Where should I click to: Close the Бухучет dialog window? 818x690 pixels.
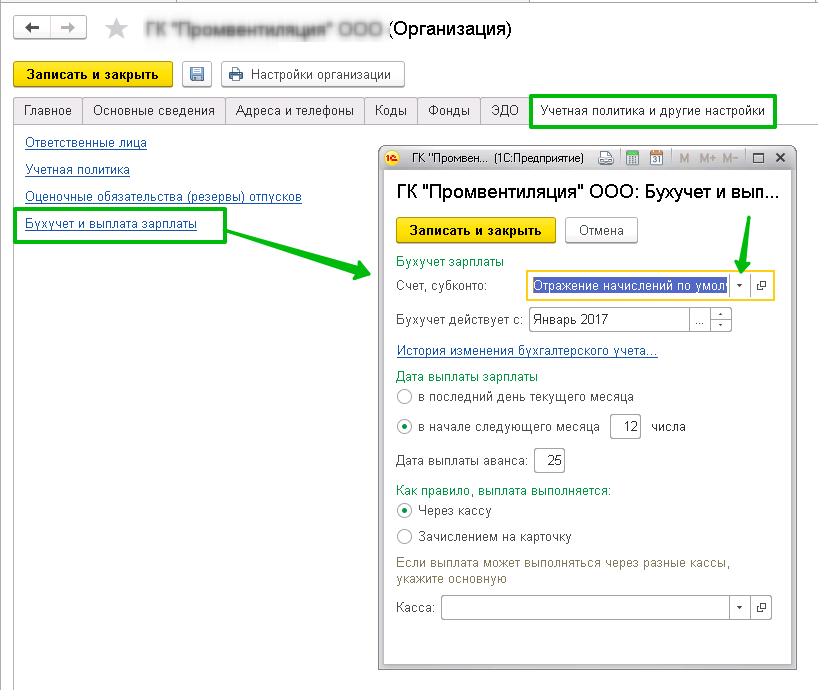[x=780, y=158]
